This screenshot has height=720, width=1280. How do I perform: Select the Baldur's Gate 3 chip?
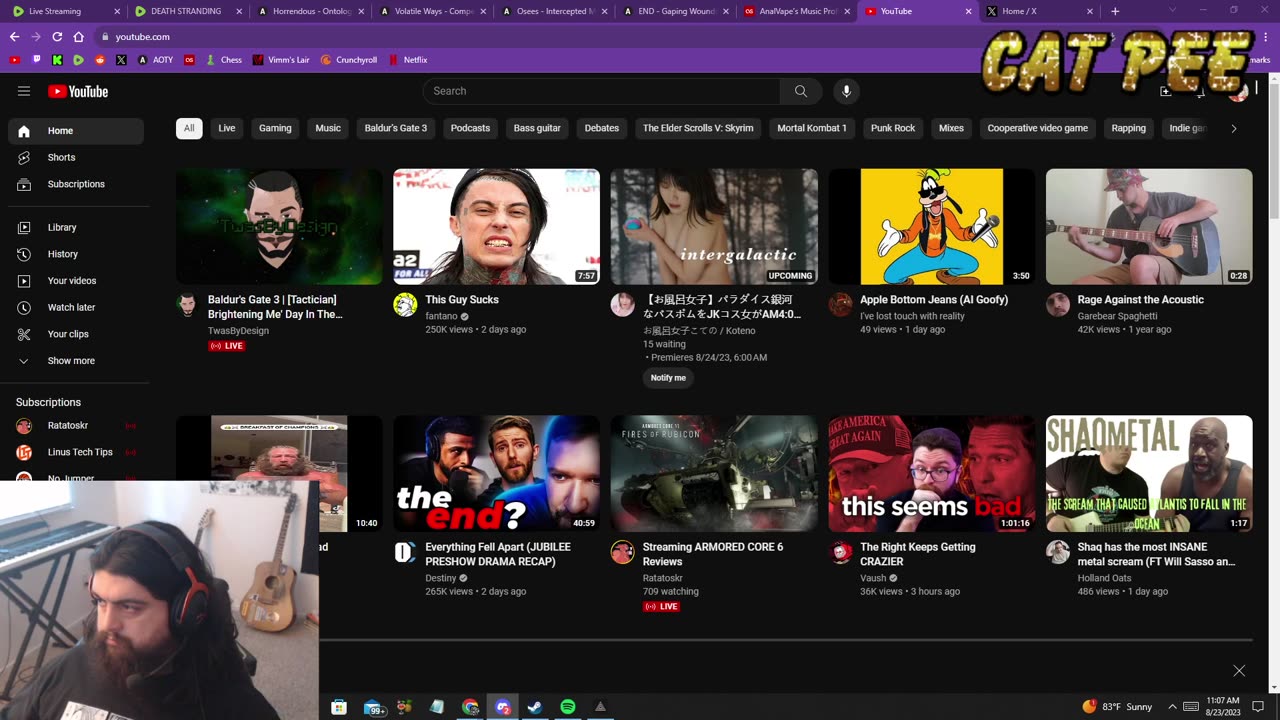(396, 128)
